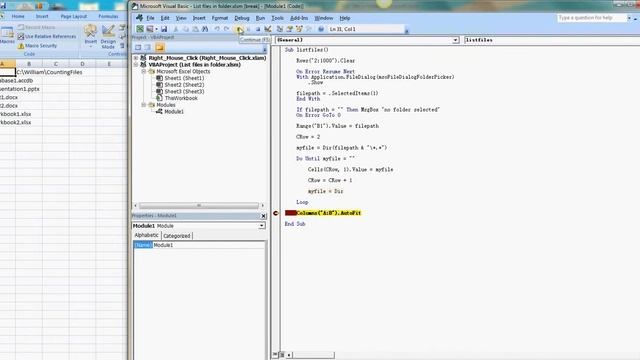
Task: Toggle Use Relative References in Excel
Action: (47, 36)
